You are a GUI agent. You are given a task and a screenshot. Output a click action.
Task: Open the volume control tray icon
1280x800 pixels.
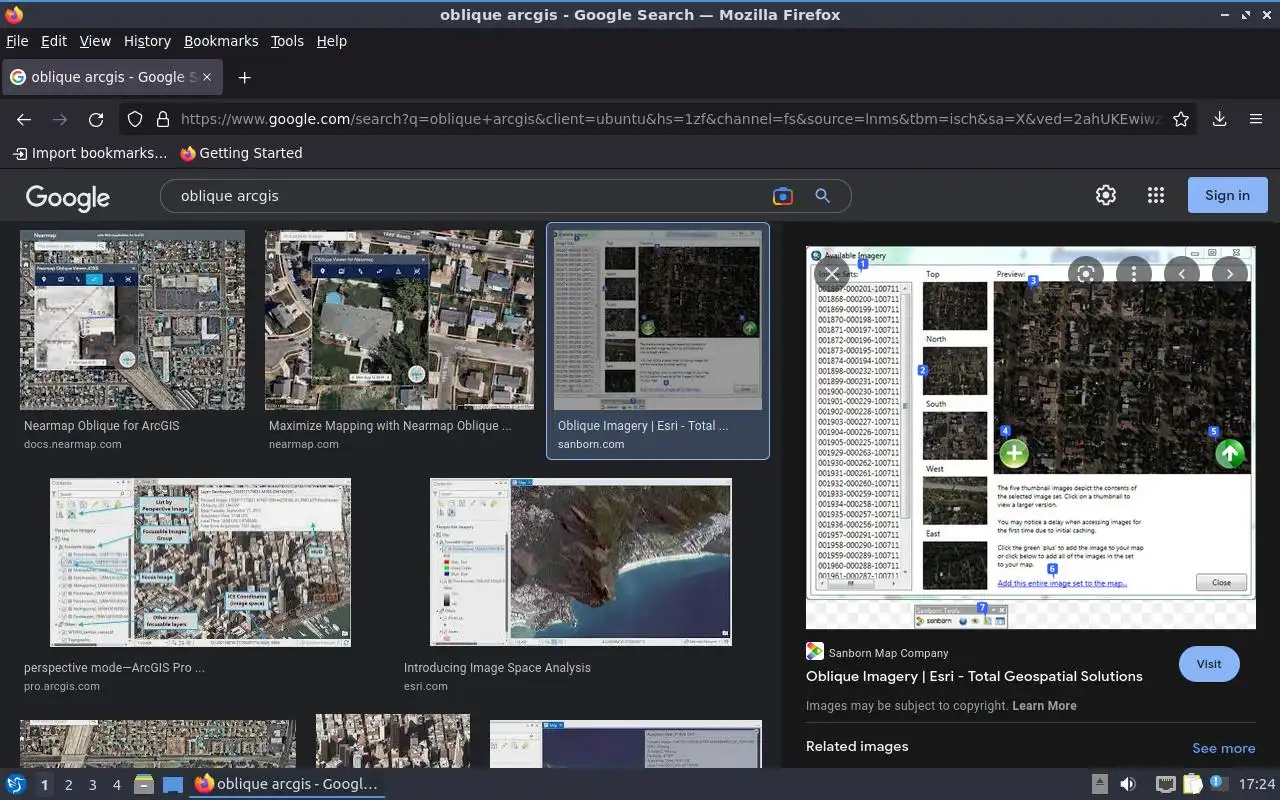(1127, 784)
